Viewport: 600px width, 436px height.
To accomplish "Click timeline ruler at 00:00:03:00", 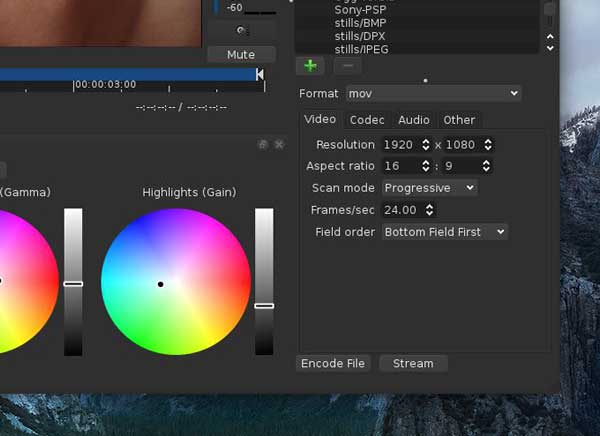I will click(106, 85).
